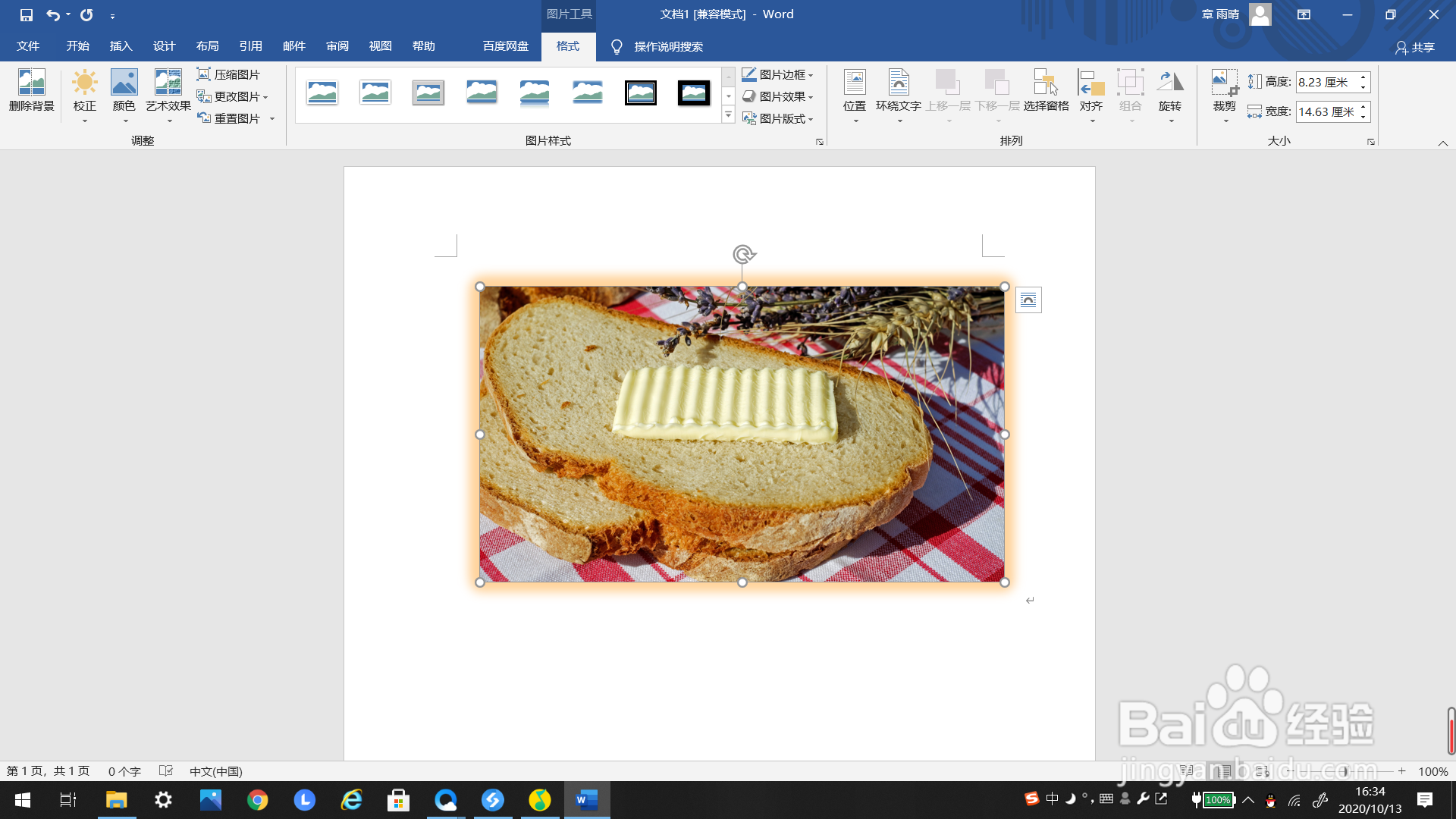
Task: Open the Position (位置) menu
Action: [x=855, y=95]
